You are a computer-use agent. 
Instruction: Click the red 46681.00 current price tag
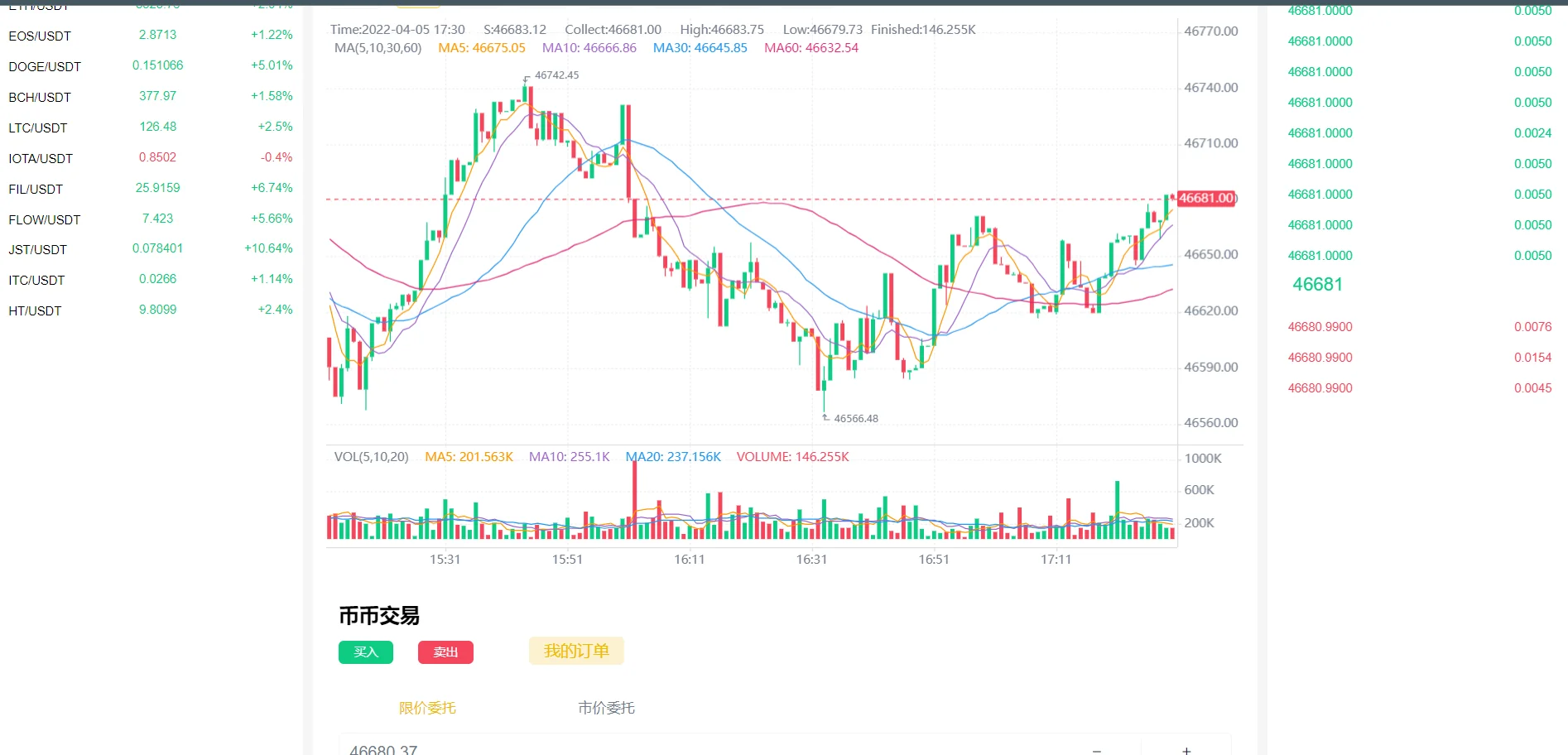pyautogui.click(x=1206, y=199)
